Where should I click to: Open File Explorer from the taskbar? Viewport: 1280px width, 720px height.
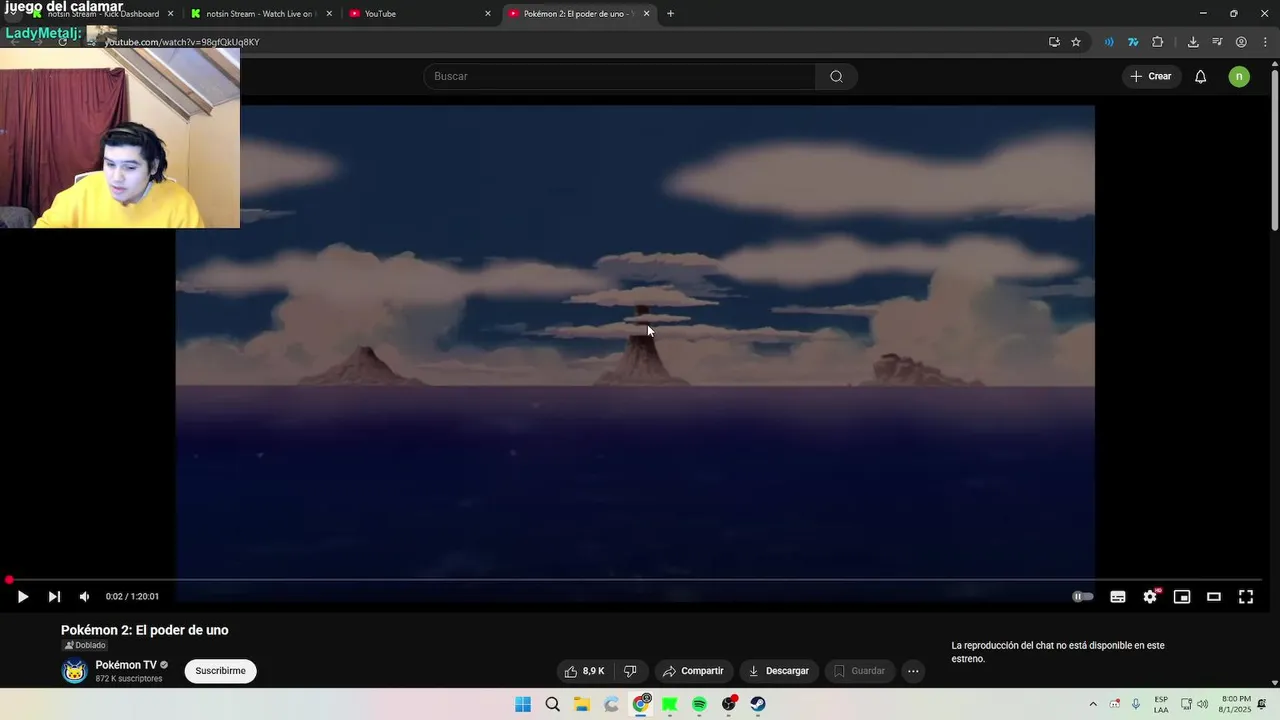point(582,704)
